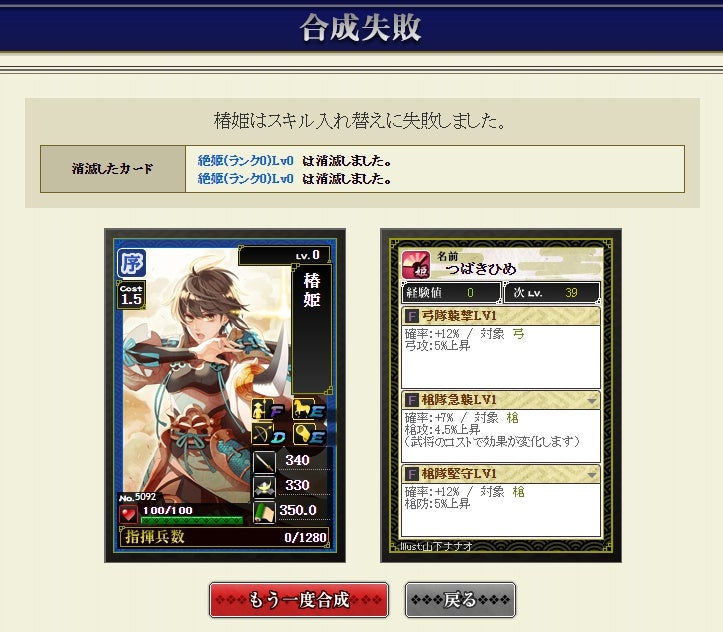Click the 序 rarity badge icon
The width and height of the screenshot is (723, 632).
coord(131,263)
